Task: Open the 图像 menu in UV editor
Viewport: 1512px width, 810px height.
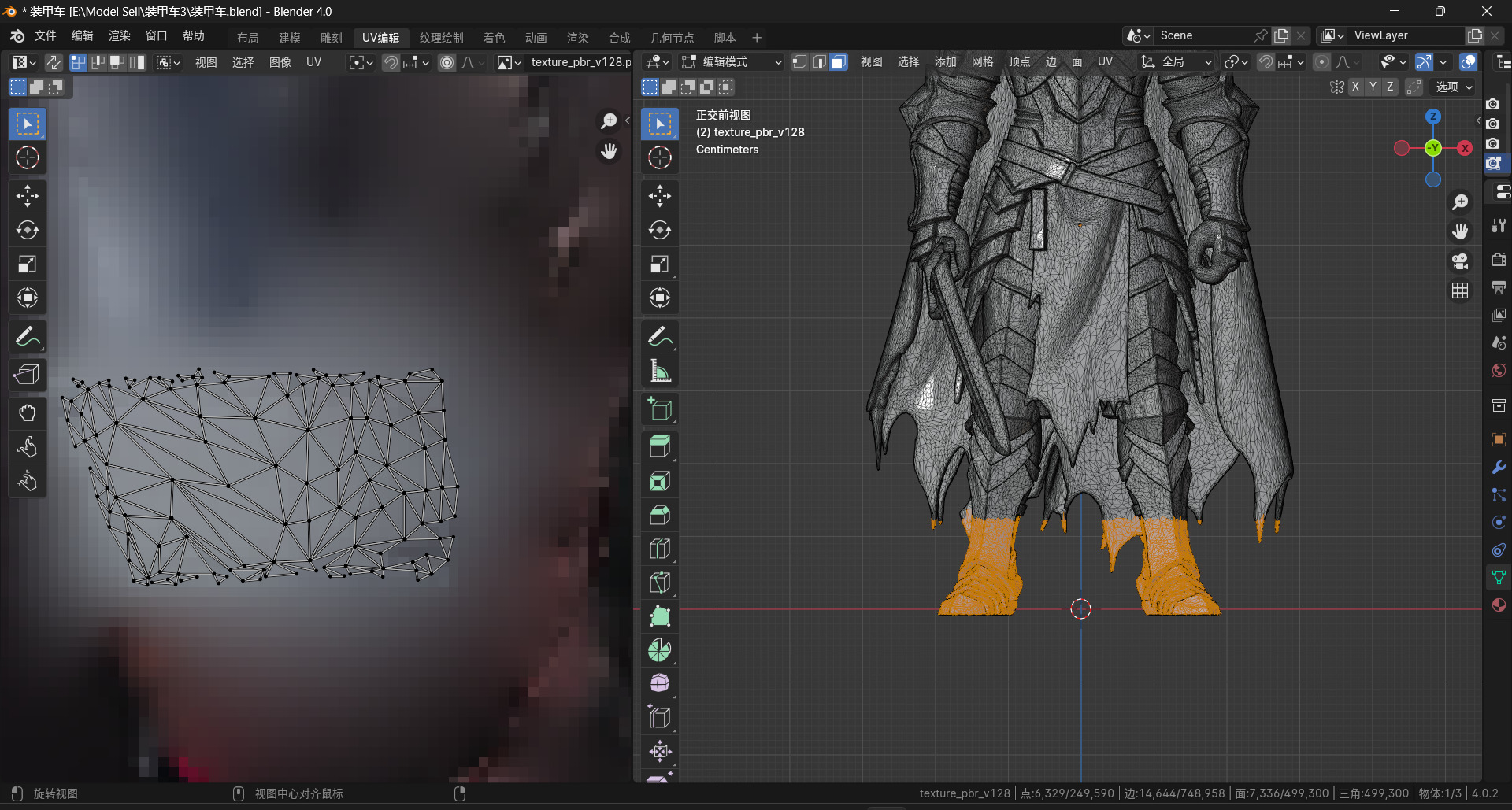Action: 280,62
